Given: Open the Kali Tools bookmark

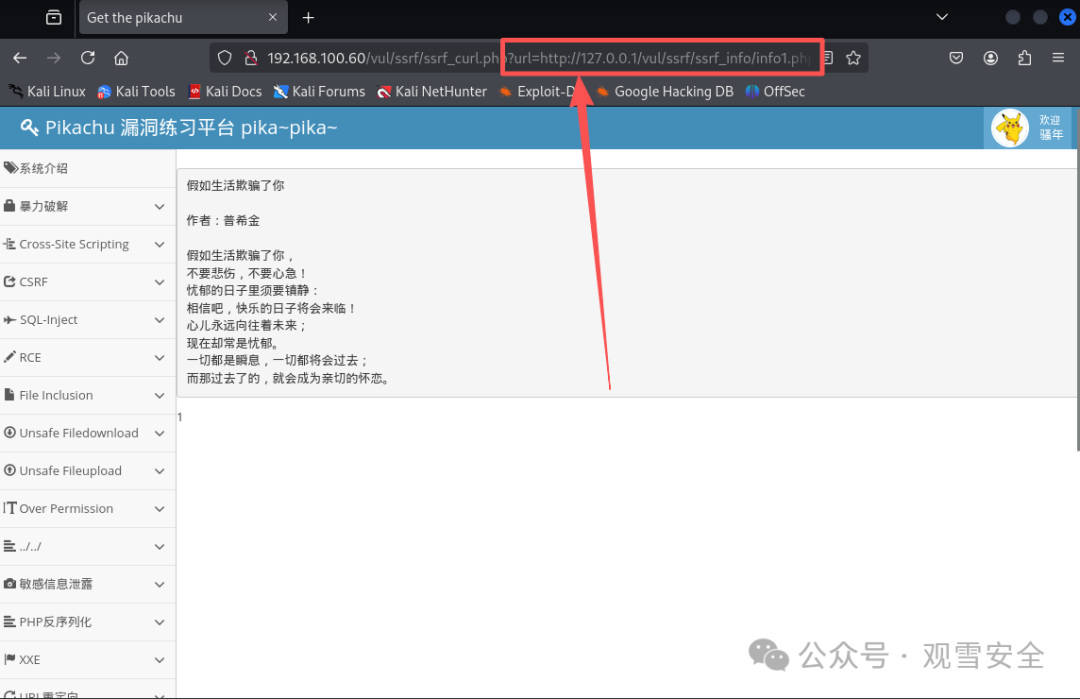Looking at the screenshot, I should (136, 92).
